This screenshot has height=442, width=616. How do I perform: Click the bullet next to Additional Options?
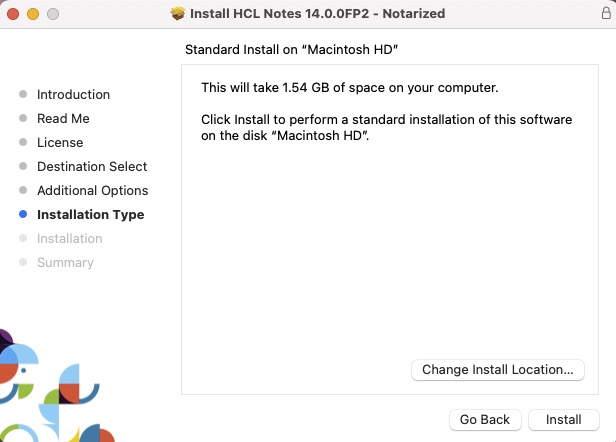[x=23, y=190]
